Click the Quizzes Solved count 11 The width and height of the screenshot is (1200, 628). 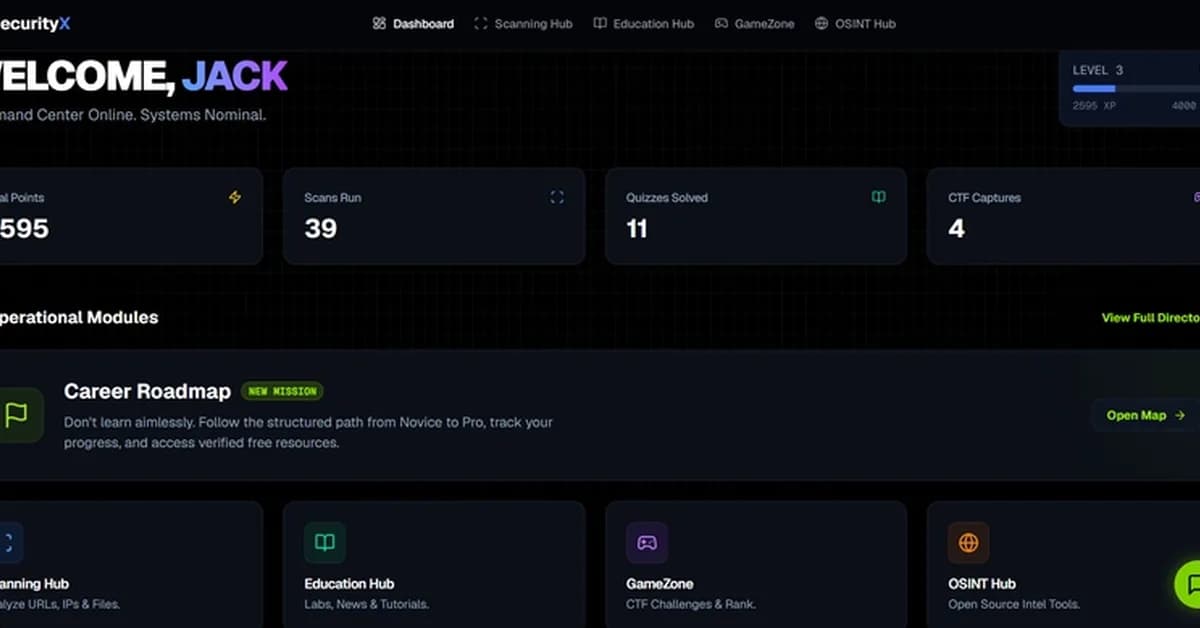(636, 229)
